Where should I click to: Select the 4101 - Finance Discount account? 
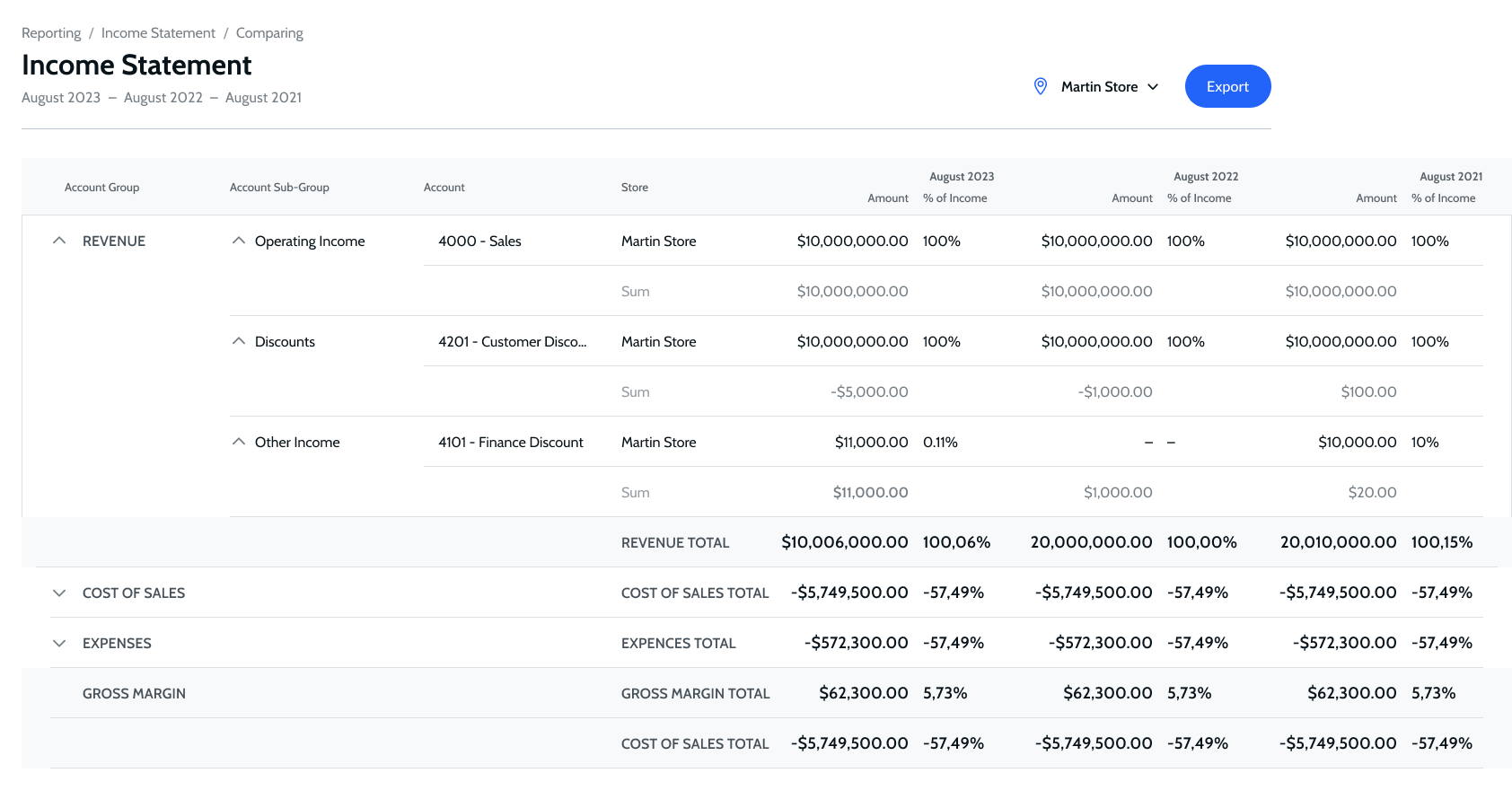[x=510, y=442]
